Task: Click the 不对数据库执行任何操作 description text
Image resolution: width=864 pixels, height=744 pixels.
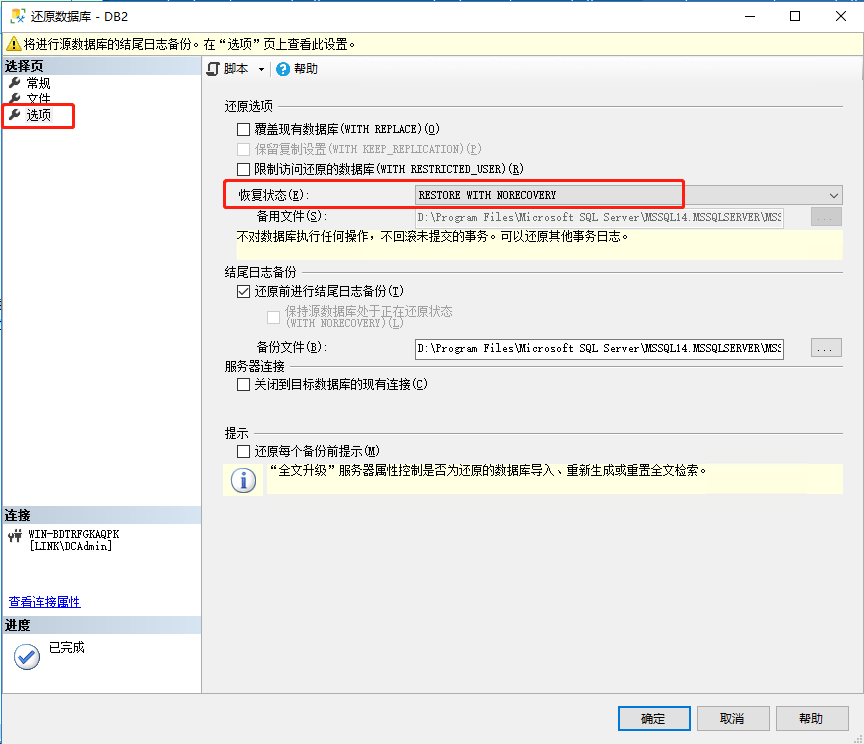Action: pos(433,236)
